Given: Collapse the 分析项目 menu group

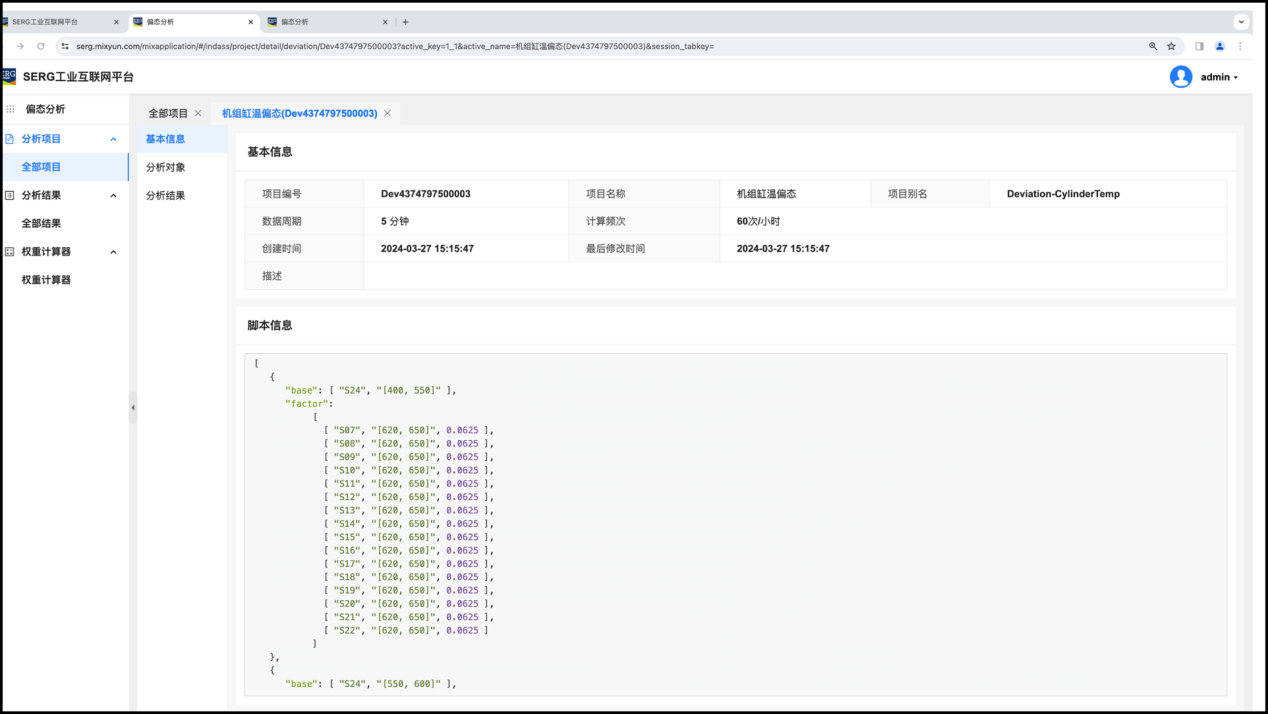Looking at the screenshot, I should [113, 139].
